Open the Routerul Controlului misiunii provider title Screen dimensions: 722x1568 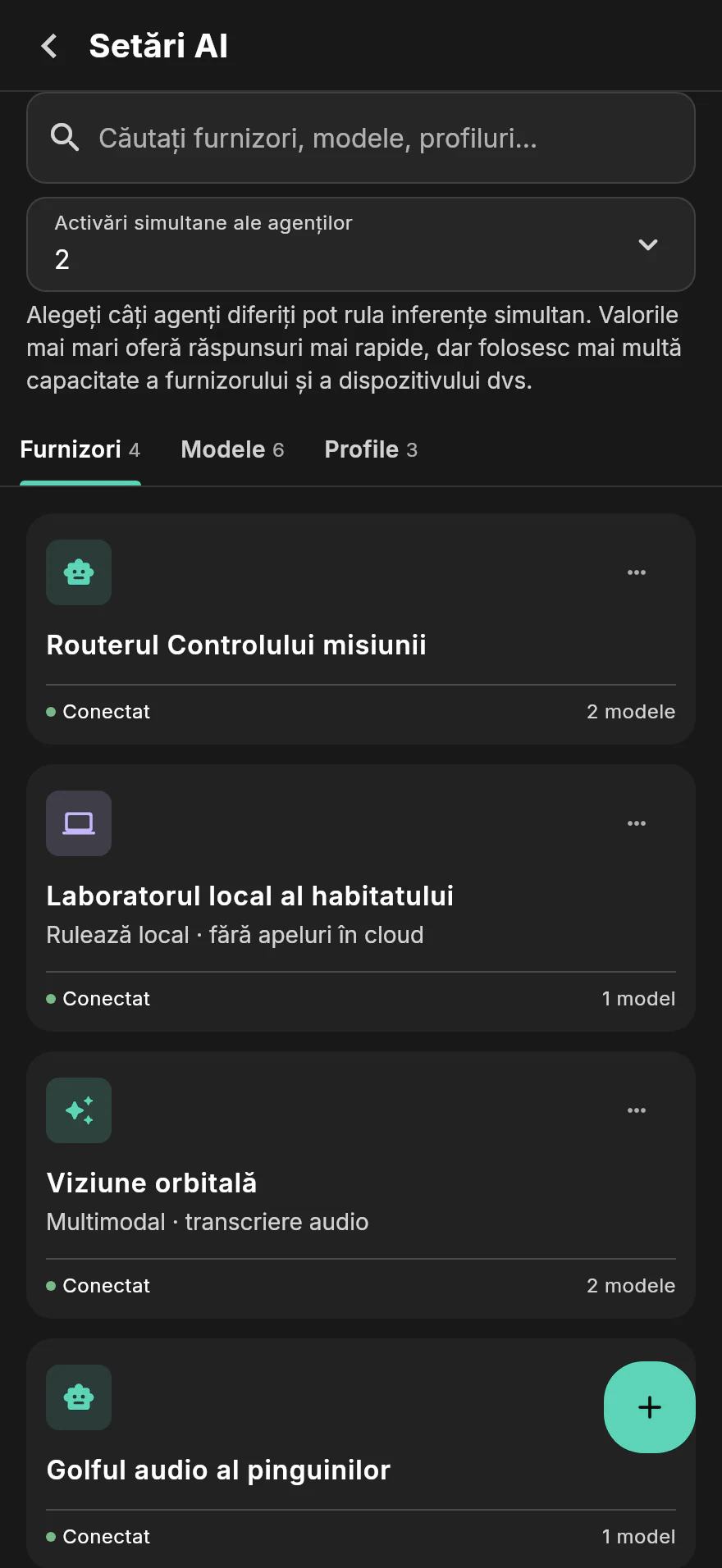pyautogui.click(x=236, y=645)
